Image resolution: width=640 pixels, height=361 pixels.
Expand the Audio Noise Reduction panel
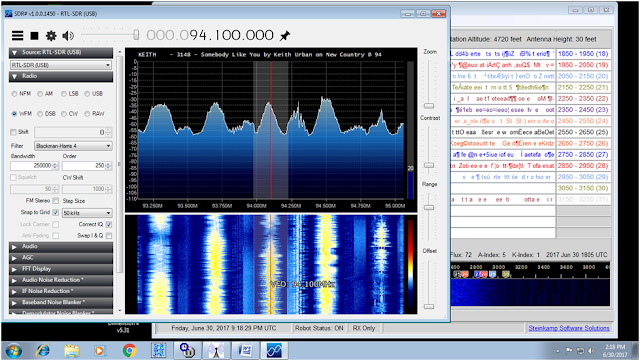61,280
